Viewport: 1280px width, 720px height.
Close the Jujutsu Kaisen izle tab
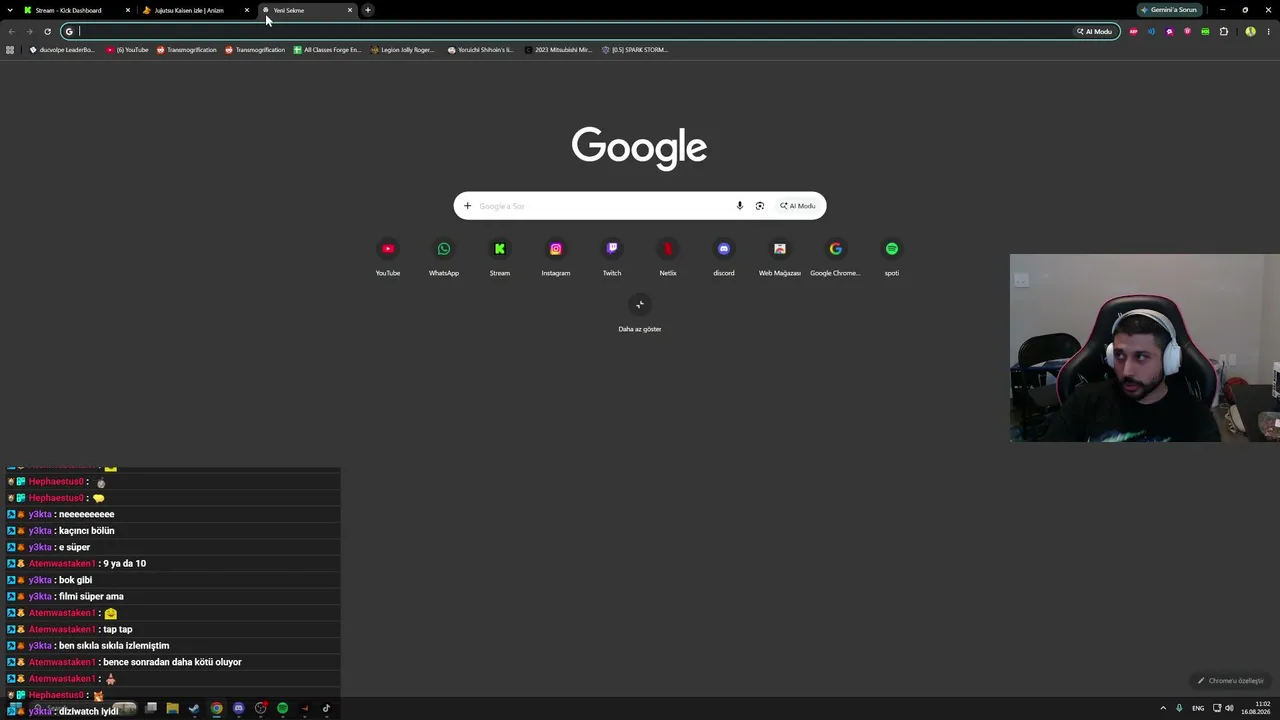click(247, 10)
